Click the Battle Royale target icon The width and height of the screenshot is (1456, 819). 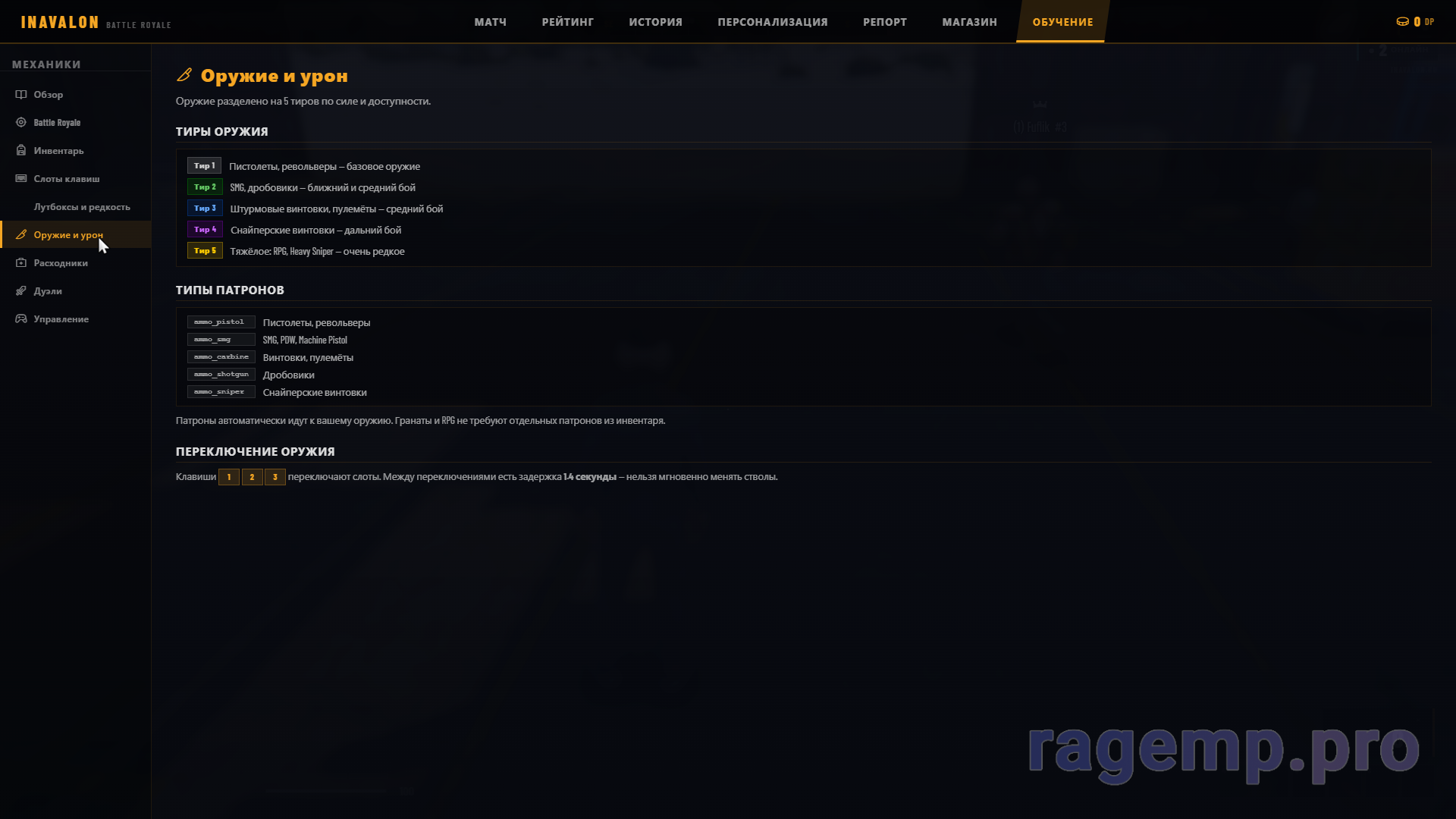pyautogui.click(x=21, y=123)
